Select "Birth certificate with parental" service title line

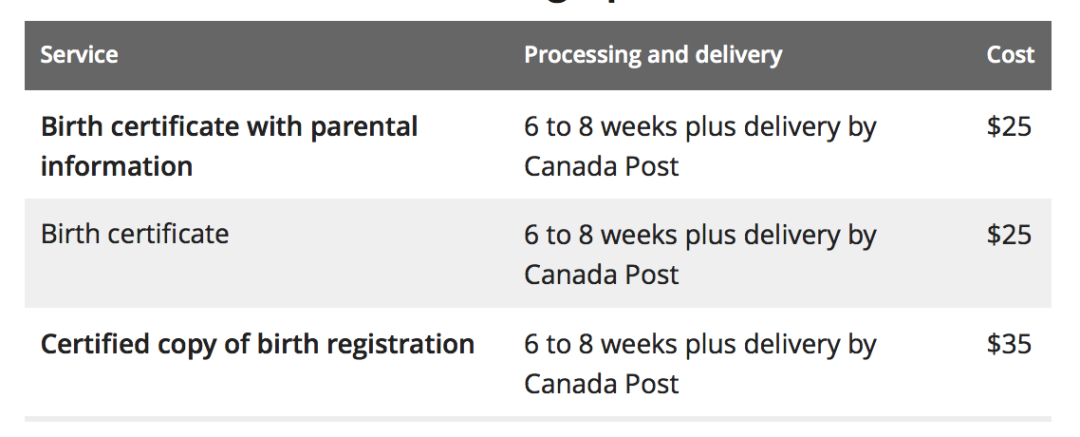tap(229, 128)
